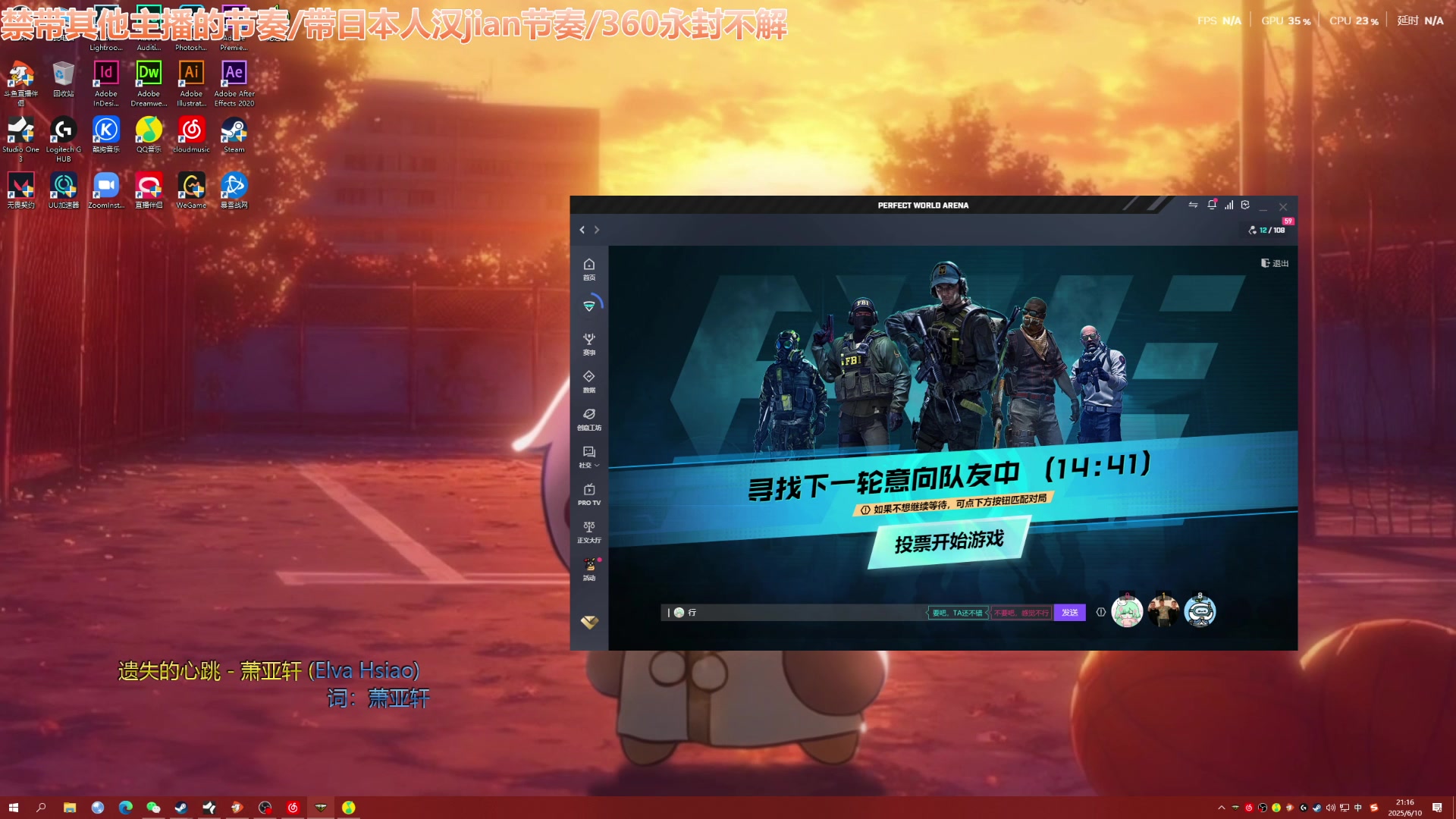Screen dimensions: 1456x819
Task: Open the volume speaker control in system tray
Action: coord(1331,808)
